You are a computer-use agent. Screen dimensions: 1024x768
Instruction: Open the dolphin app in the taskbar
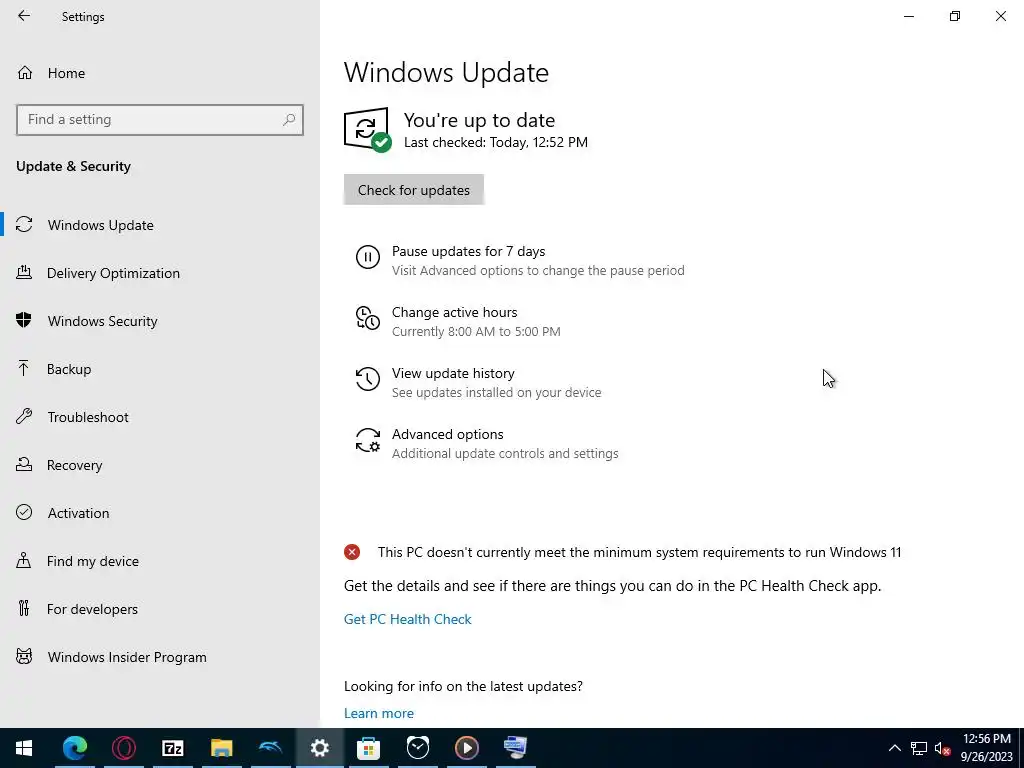[x=270, y=748]
